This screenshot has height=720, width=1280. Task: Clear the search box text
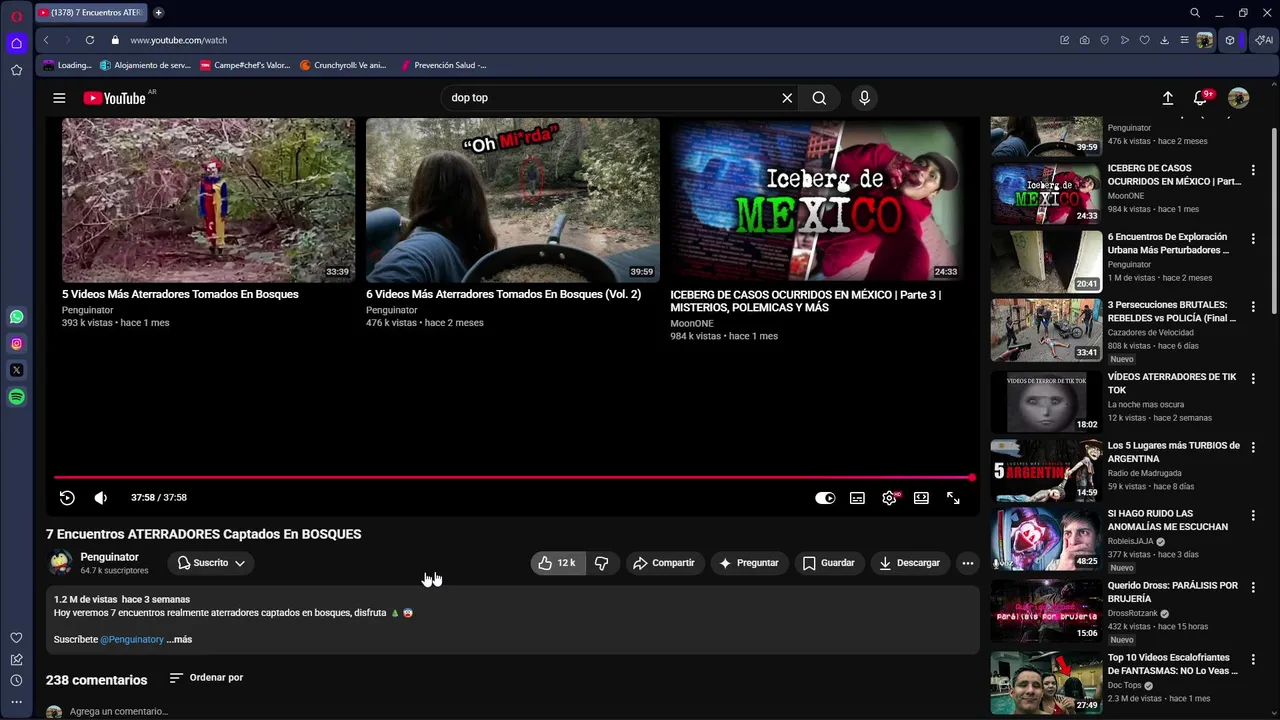point(787,98)
